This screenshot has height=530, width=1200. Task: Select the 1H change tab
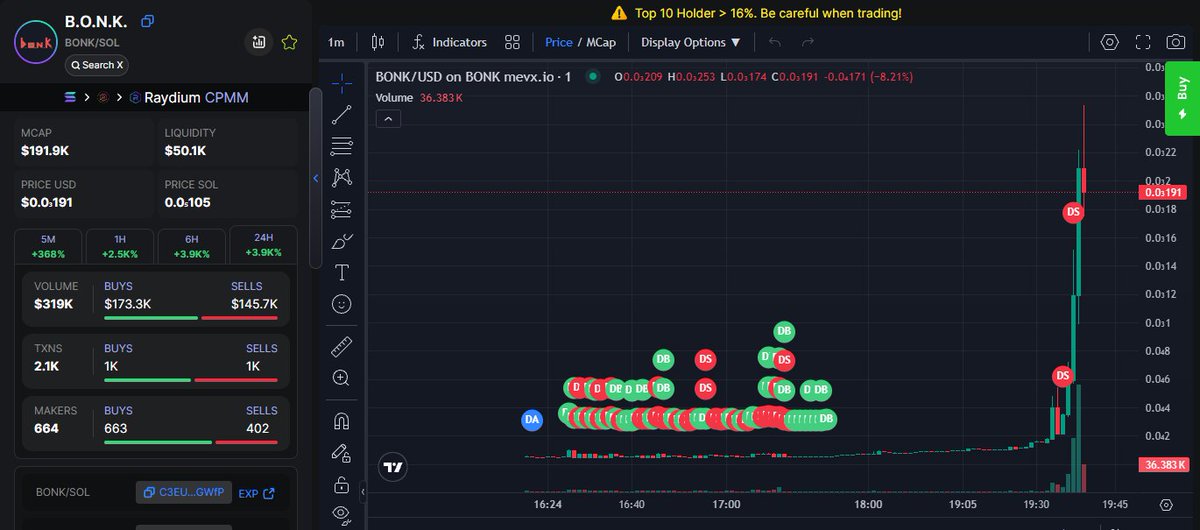point(120,246)
